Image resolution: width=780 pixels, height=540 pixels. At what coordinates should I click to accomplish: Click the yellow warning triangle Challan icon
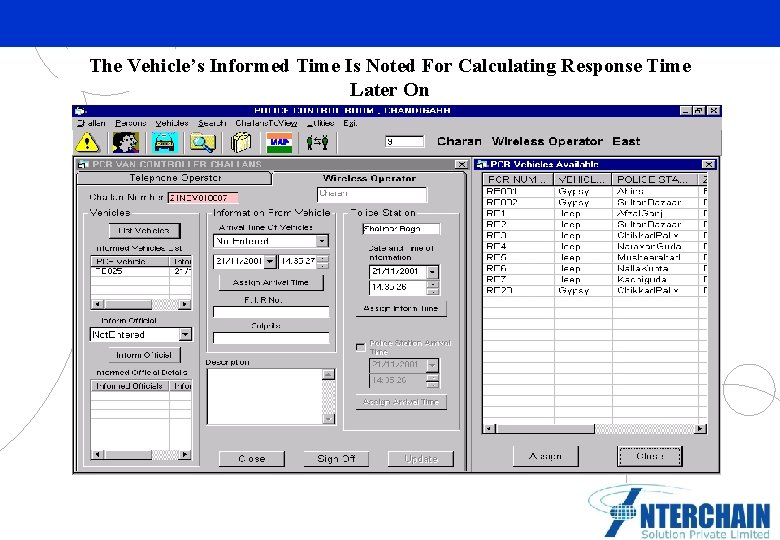88,142
